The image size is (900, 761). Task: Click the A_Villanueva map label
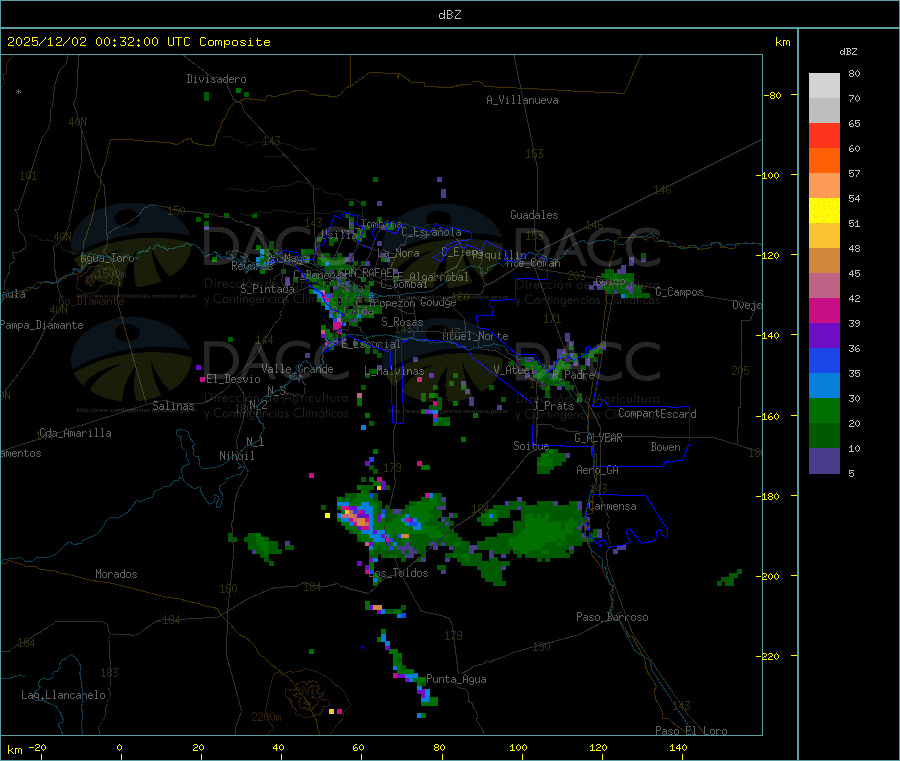pyautogui.click(x=522, y=100)
